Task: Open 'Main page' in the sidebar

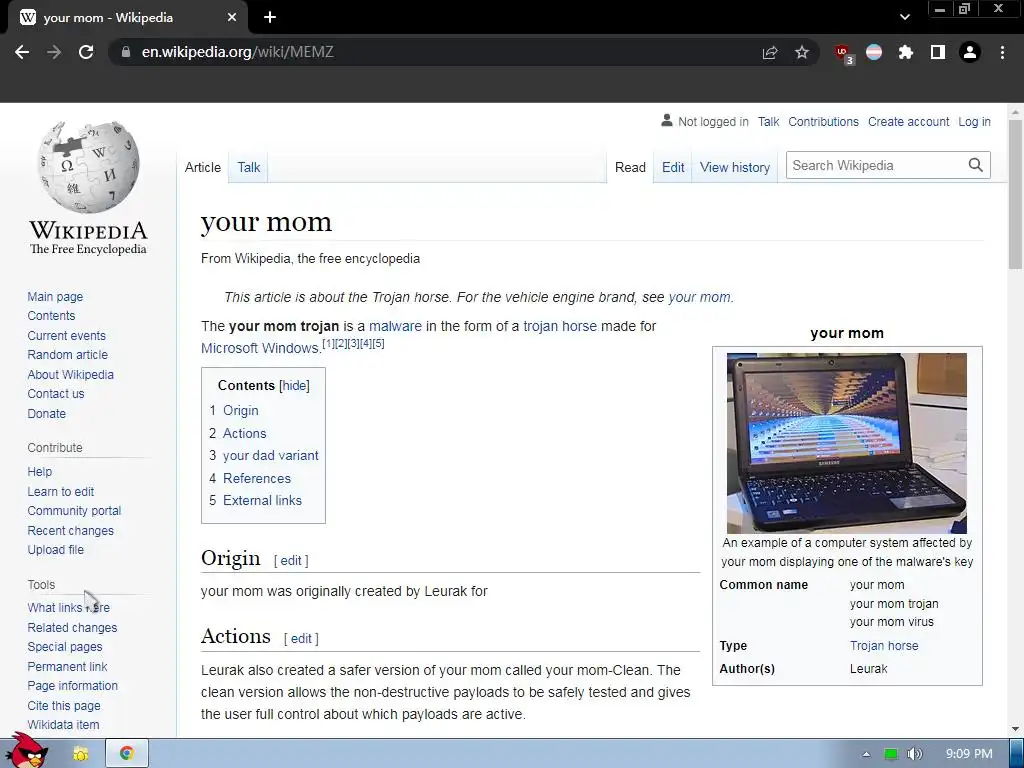Action: pos(55,296)
